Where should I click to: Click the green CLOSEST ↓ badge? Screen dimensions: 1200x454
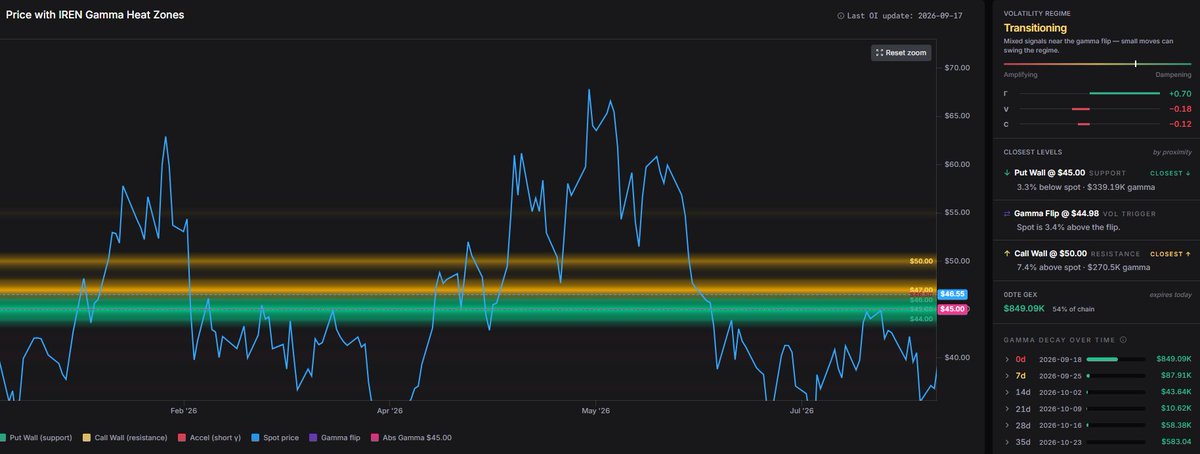pyautogui.click(x=1171, y=173)
